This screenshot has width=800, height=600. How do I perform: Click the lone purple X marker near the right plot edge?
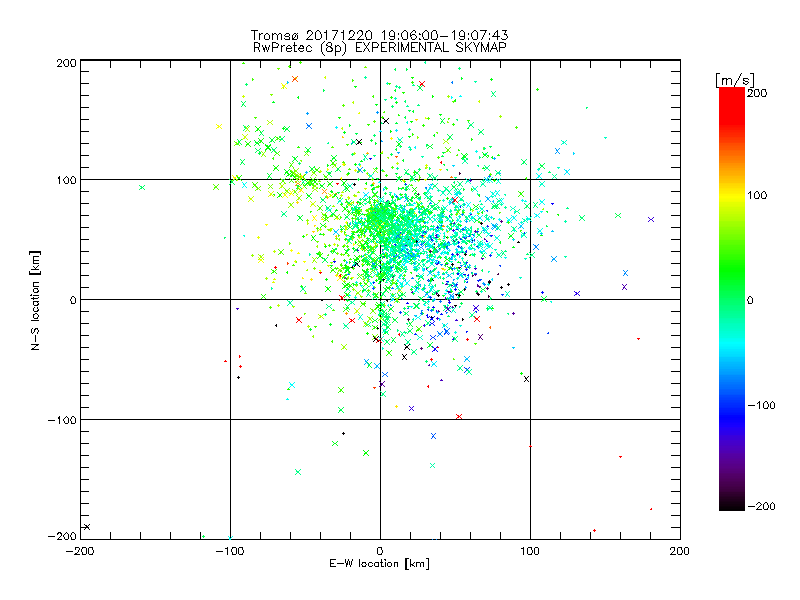coord(651,220)
